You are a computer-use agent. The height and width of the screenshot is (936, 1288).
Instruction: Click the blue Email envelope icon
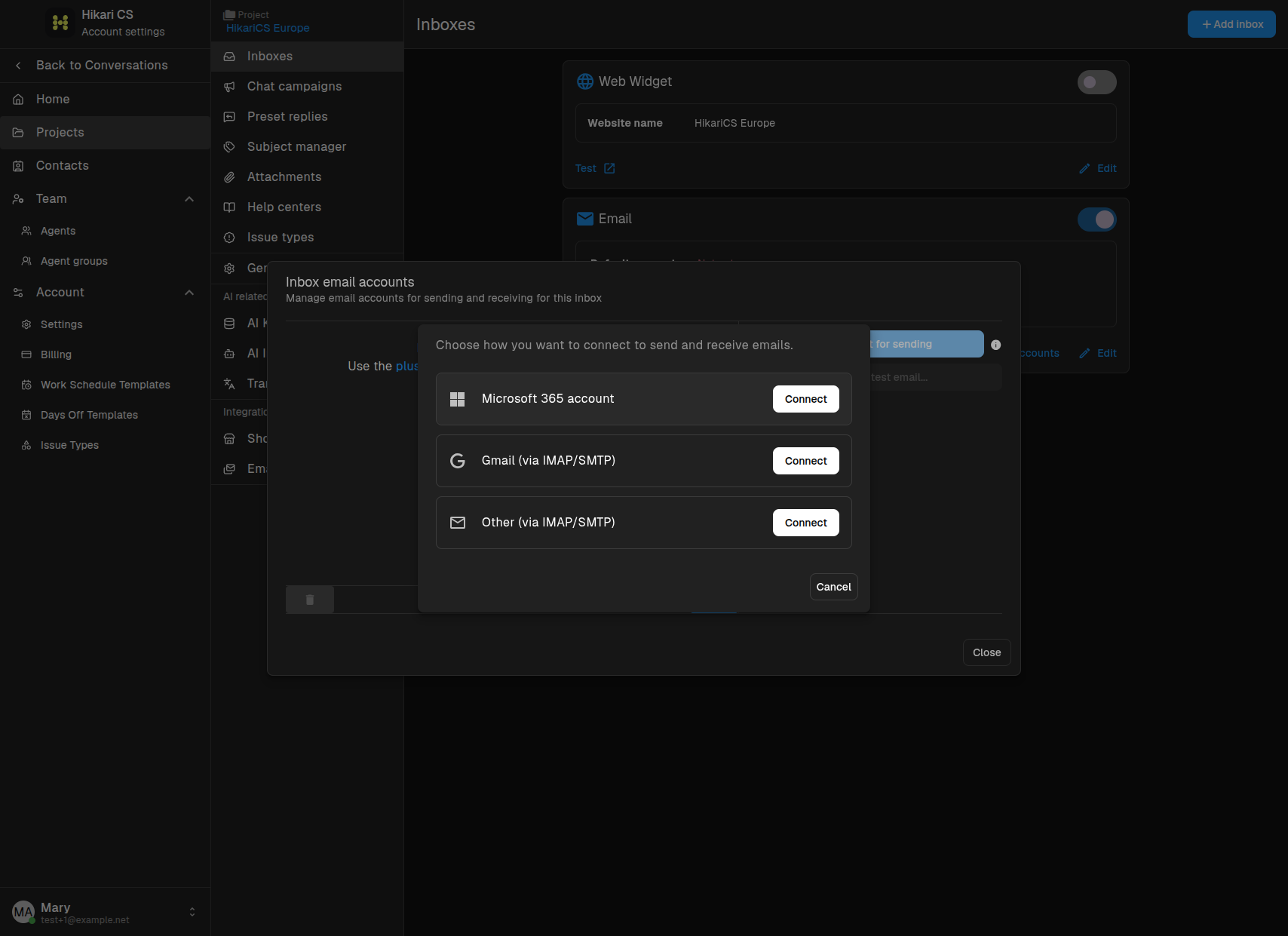585,219
